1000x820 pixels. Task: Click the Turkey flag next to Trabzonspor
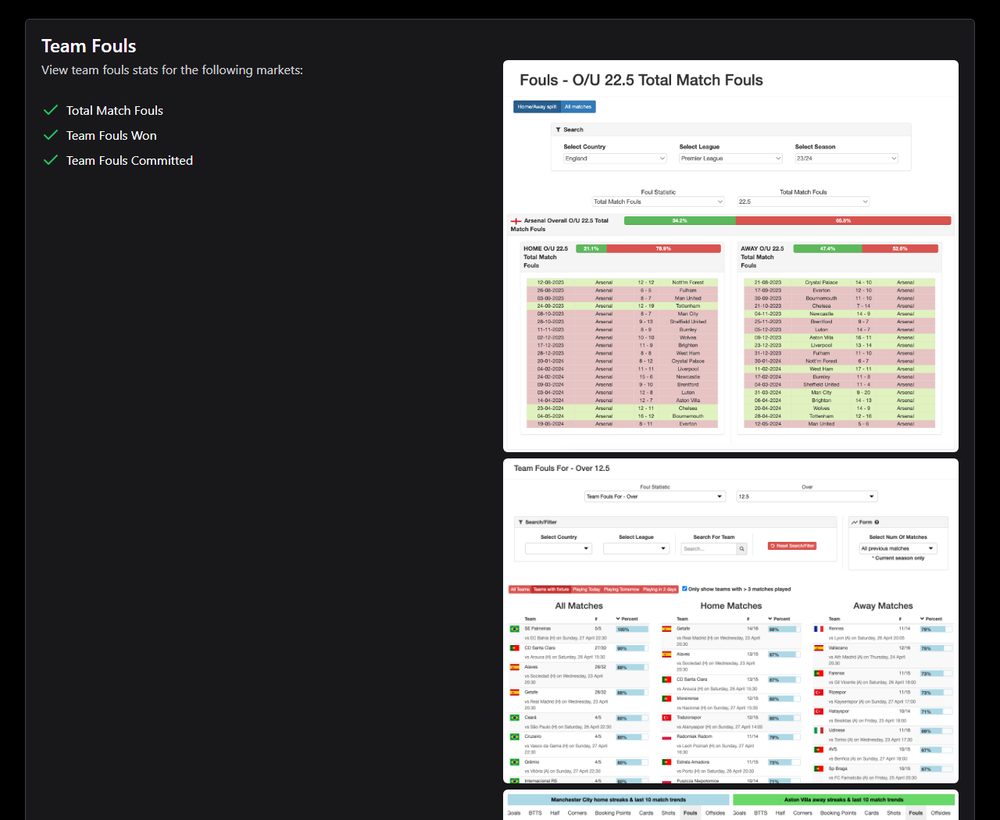(666, 717)
